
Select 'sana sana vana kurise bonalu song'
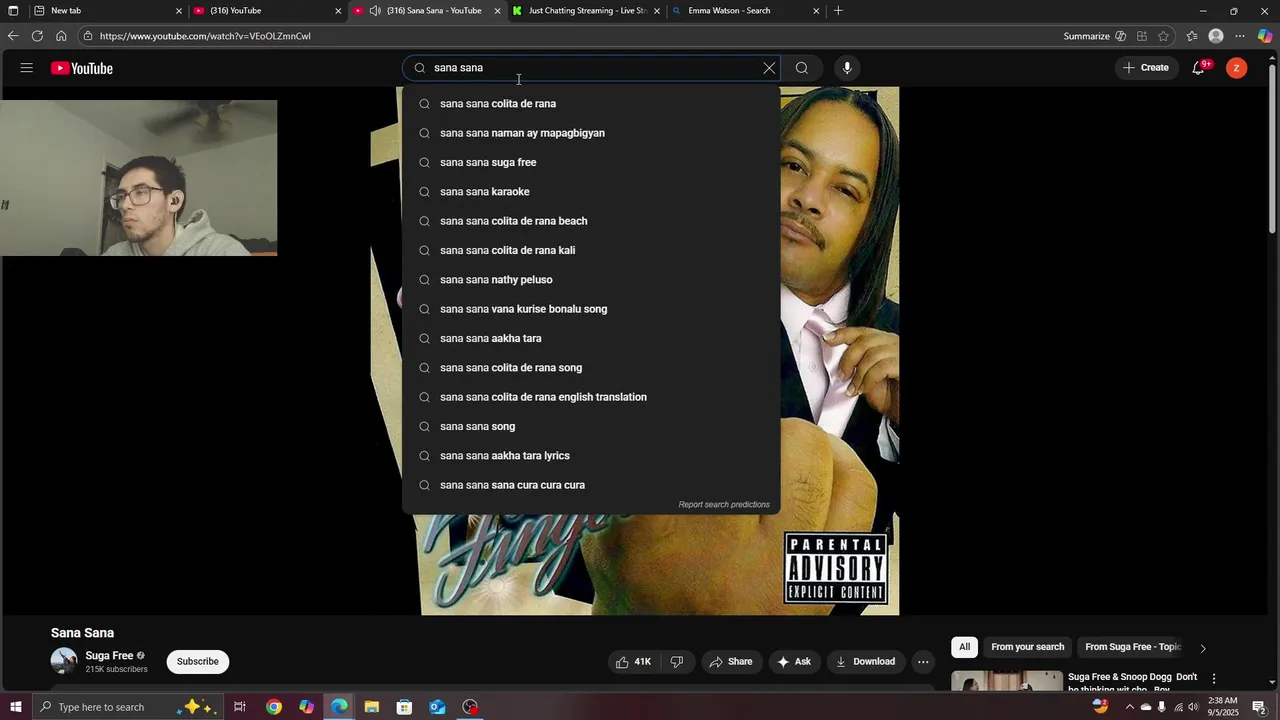[x=591, y=309]
